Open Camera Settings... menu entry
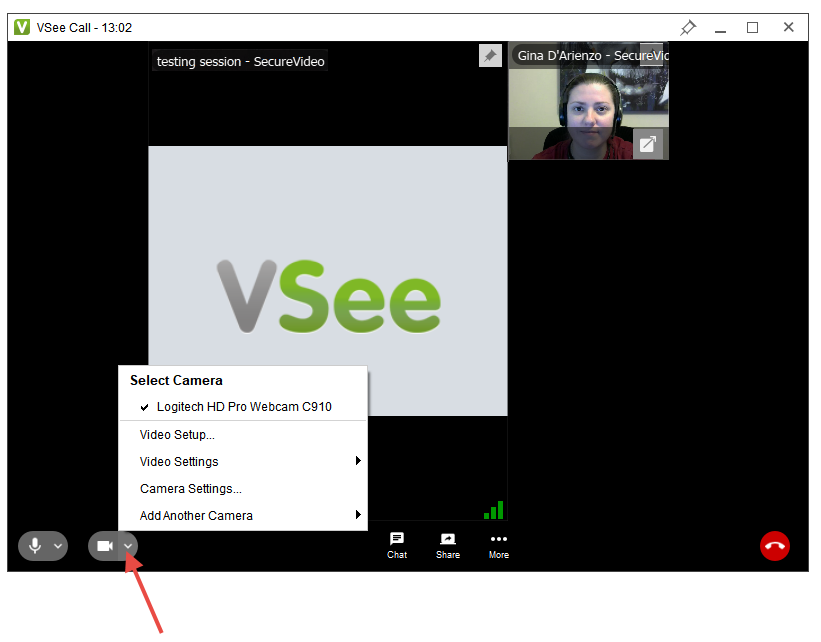Viewport: 821px width, 642px height. pyautogui.click(x=243, y=489)
